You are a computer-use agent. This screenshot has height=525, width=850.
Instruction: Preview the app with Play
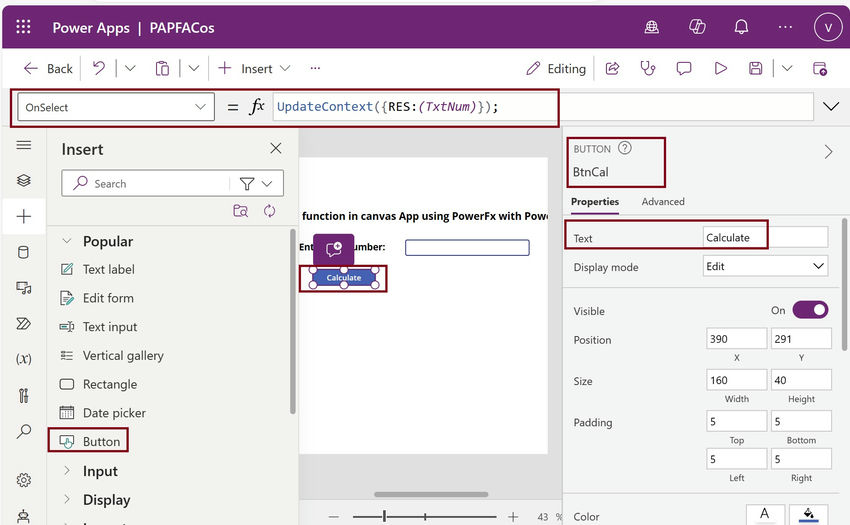click(x=720, y=68)
